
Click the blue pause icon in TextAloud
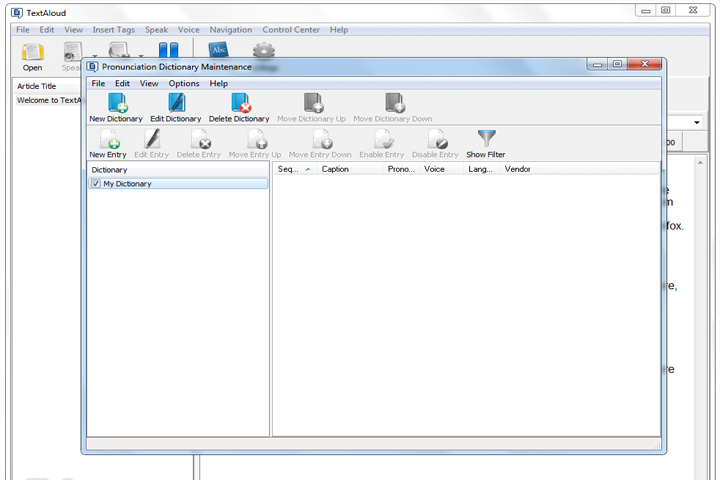pyautogui.click(x=168, y=50)
